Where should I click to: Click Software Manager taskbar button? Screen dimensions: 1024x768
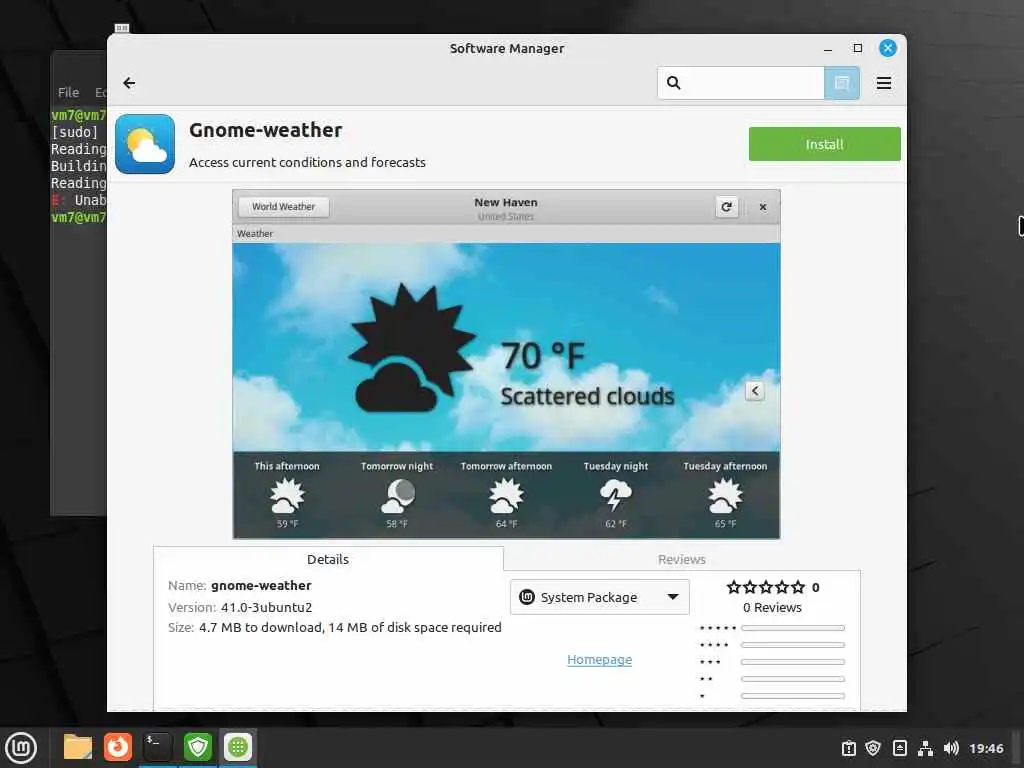click(238, 747)
